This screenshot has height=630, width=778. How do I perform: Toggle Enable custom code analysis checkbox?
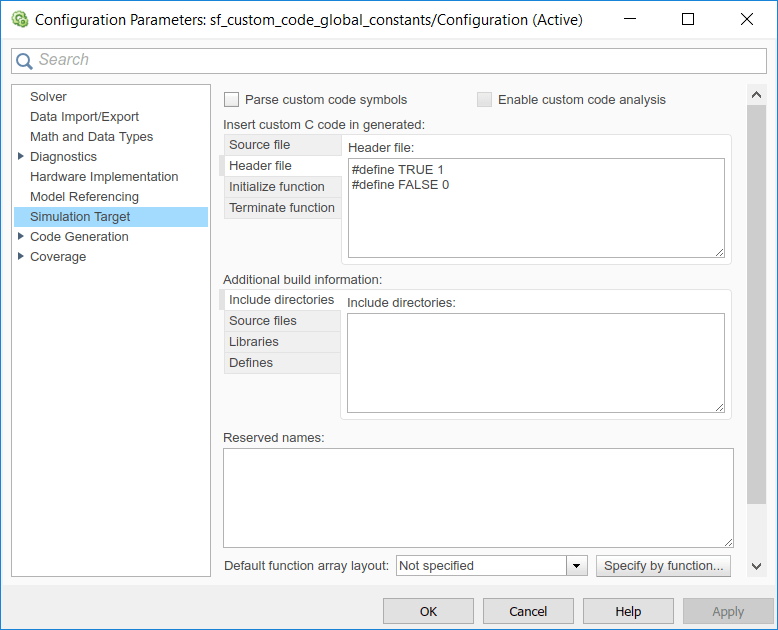(x=484, y=100)
